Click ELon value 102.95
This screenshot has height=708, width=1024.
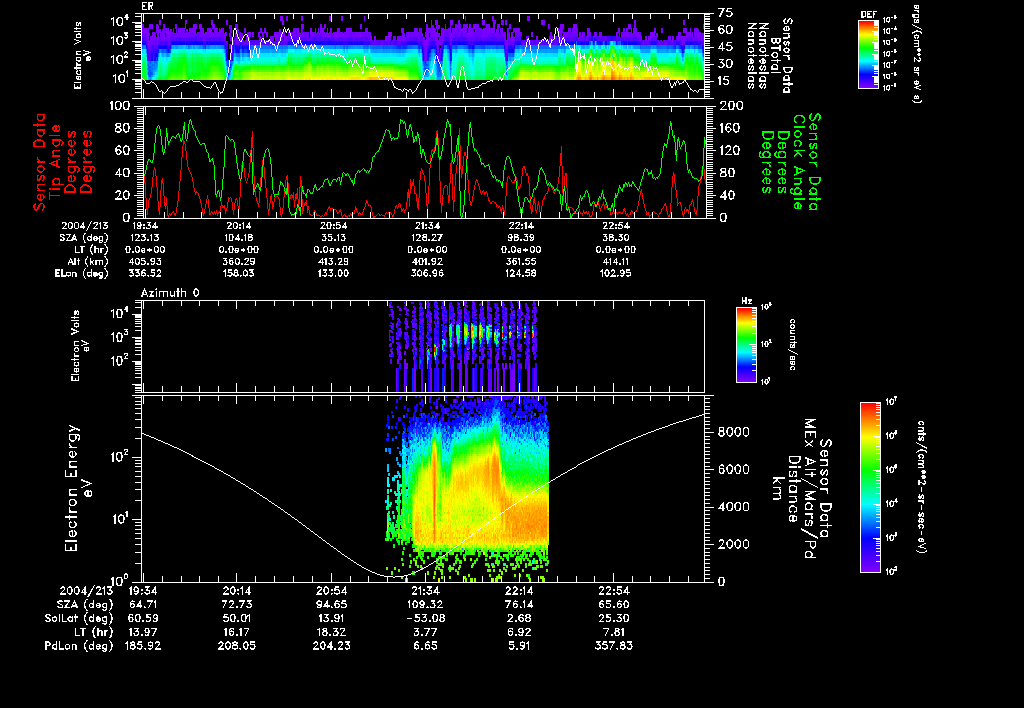pos(615,274)
